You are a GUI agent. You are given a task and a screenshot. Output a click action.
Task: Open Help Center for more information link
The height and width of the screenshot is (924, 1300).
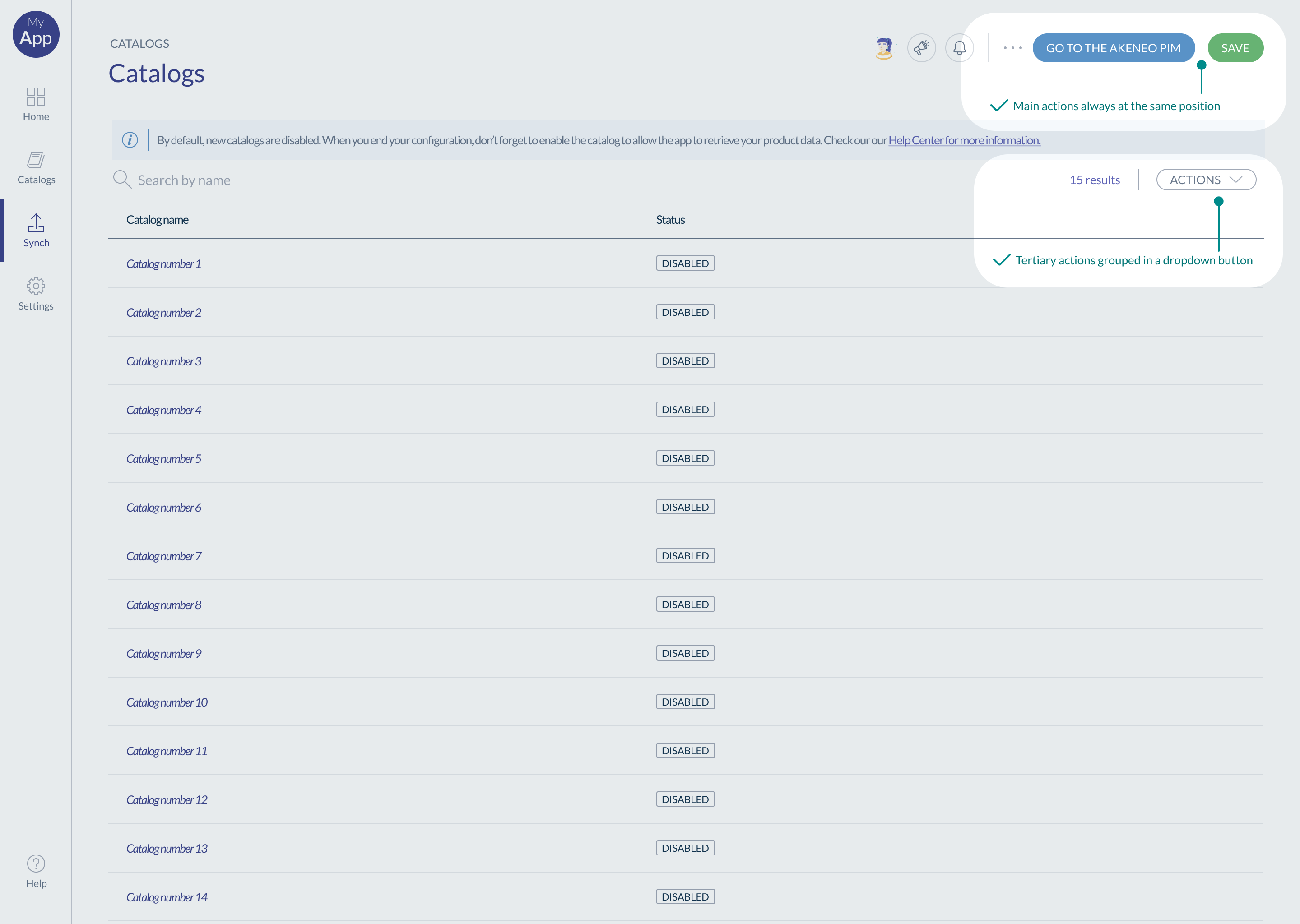coord(964,140)
